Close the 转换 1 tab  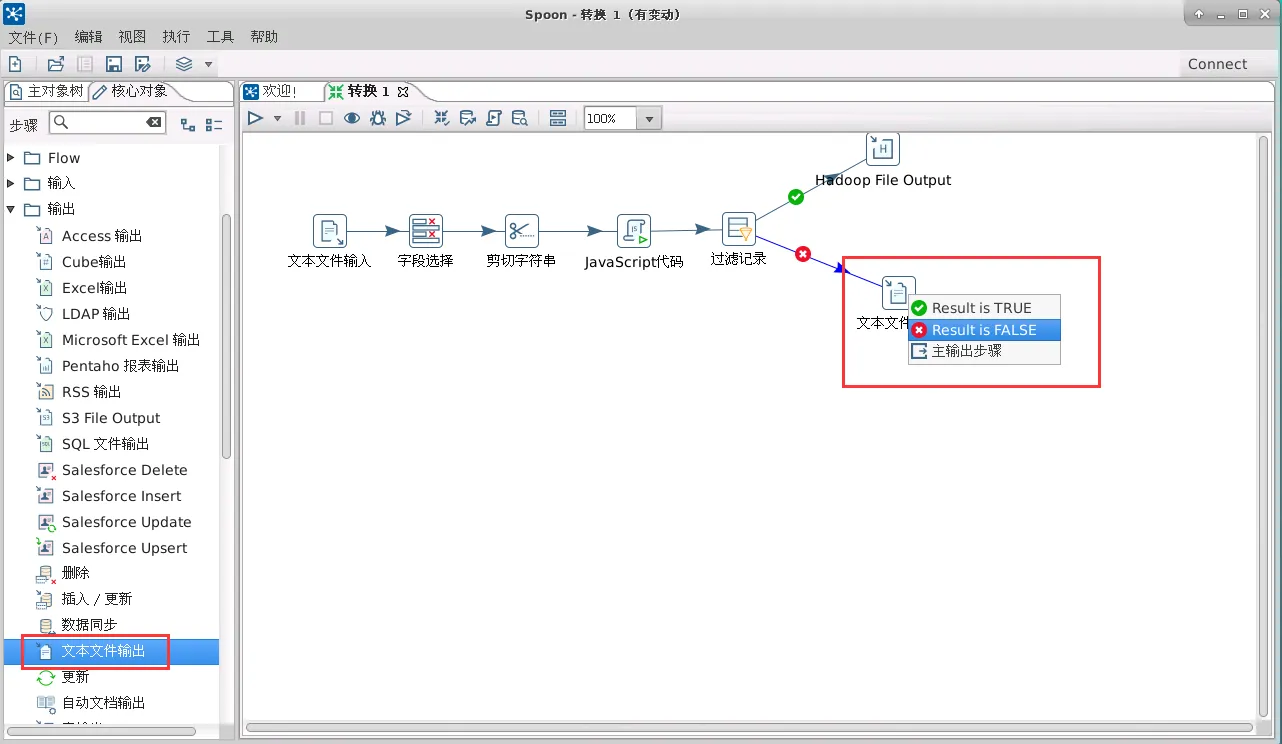pyautogui.click(x=404, y=92)
